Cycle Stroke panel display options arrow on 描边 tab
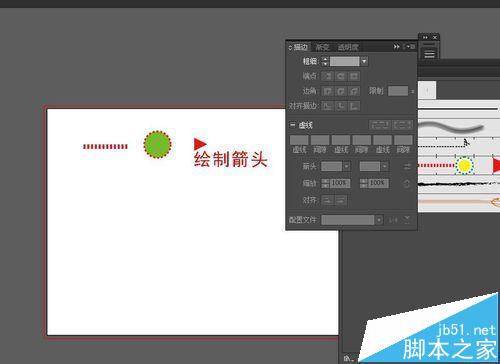500x364 pixels. click(x=290, y=47)
